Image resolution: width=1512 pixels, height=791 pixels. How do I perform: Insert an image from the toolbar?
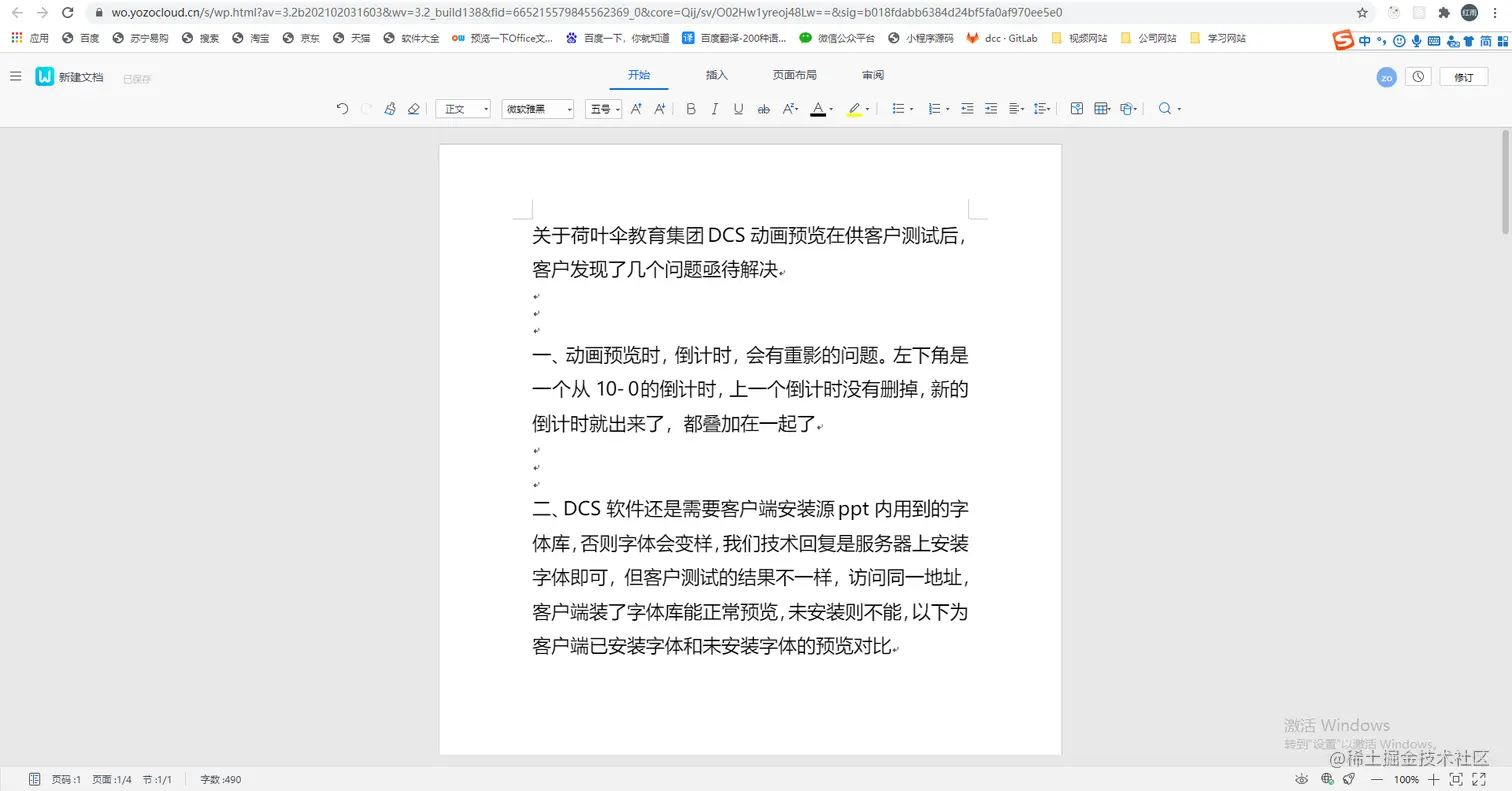(x=1077, y=109)
